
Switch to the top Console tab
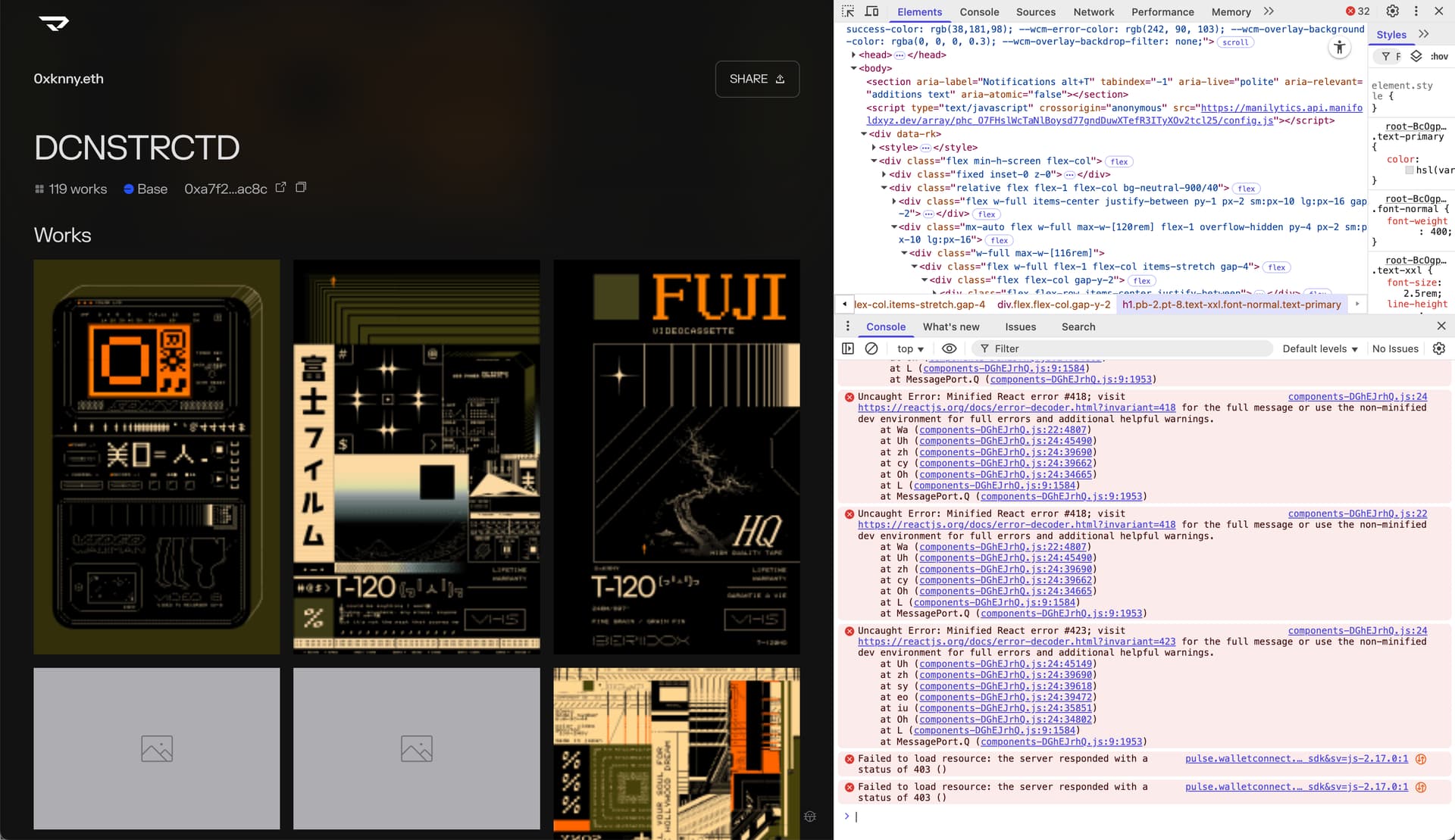(x=979, y=11)
